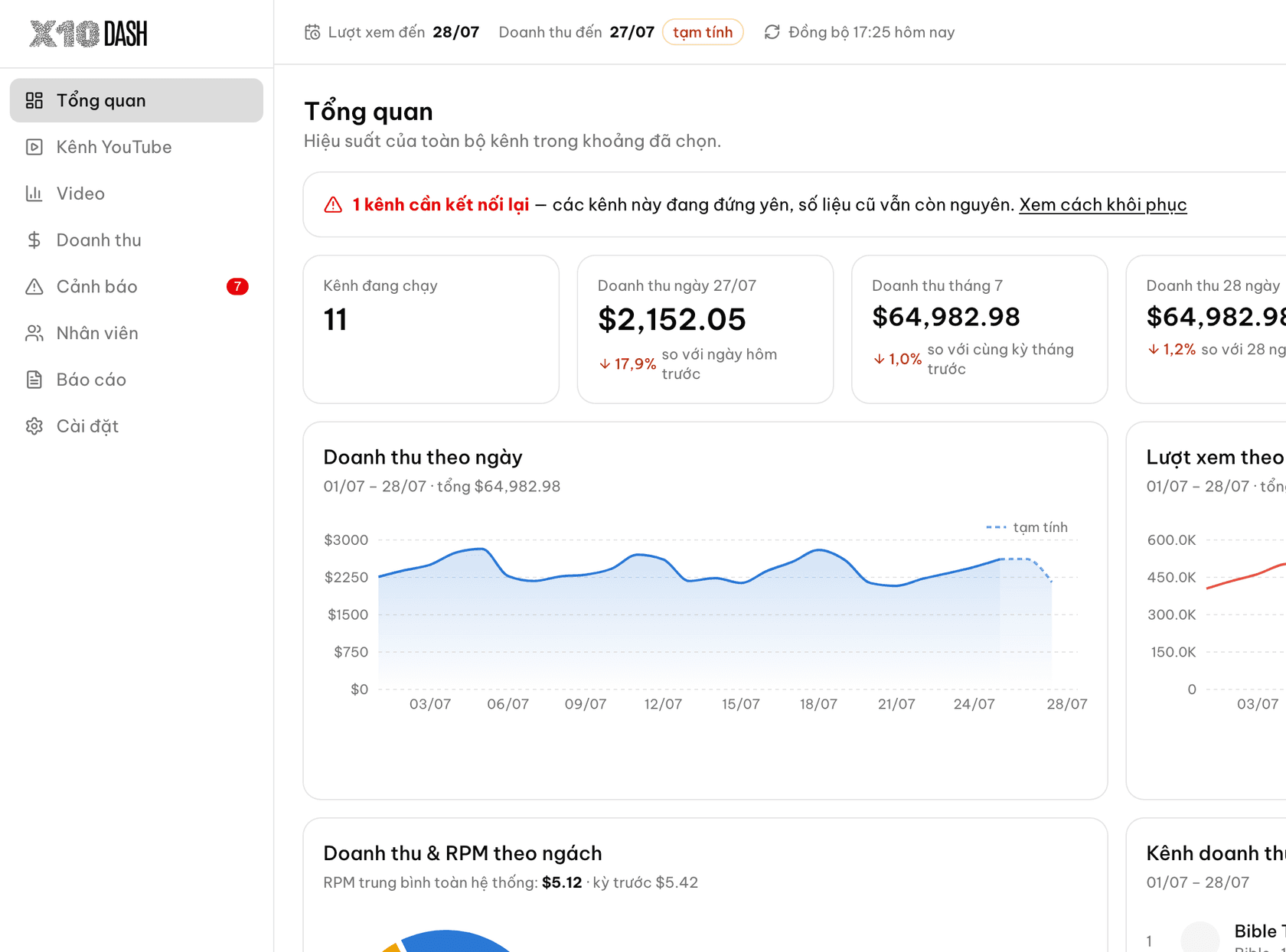Click the Tổng quan page heading
1286x952 pixels.
point(368,112)
